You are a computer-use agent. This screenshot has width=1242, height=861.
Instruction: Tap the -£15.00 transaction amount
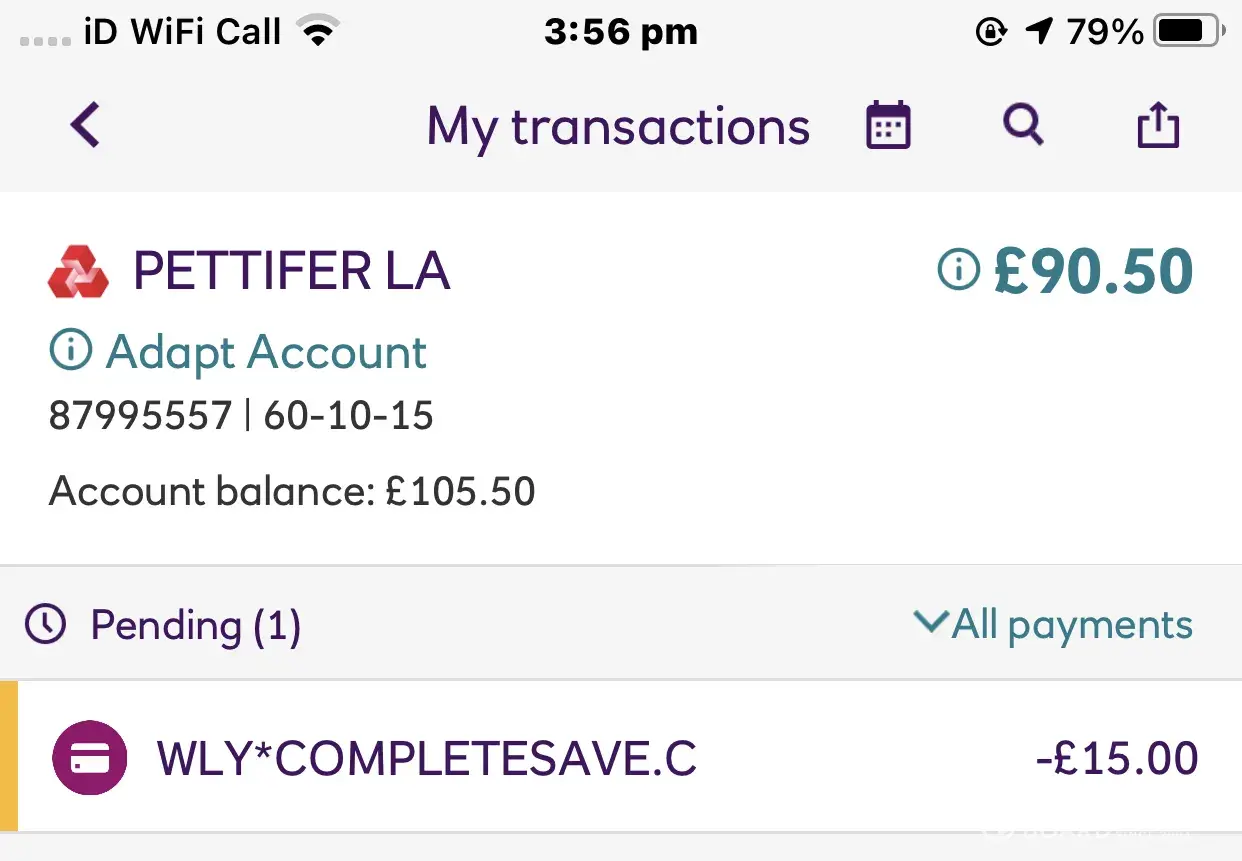coord(1117,759)
